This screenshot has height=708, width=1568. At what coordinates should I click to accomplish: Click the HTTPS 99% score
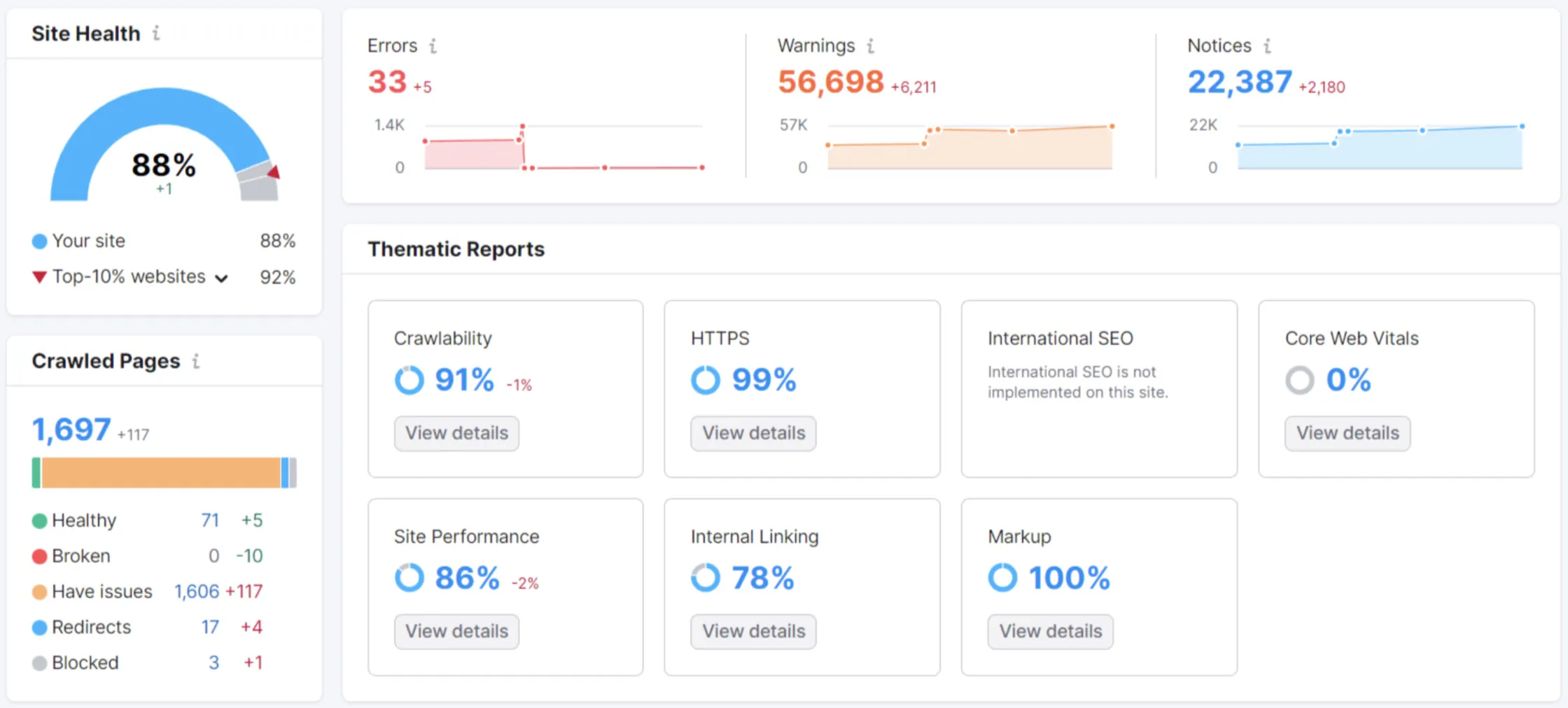click(764, 381)
